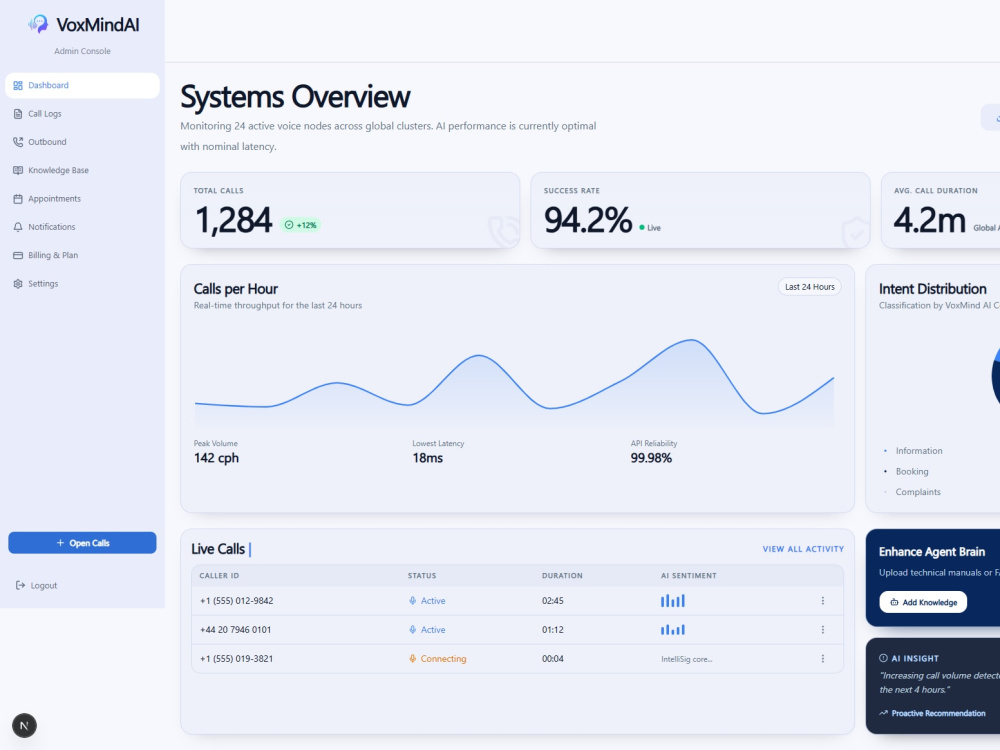Click the Calls per Hour line chart
1000x750 pixels.
pos(514,381)
